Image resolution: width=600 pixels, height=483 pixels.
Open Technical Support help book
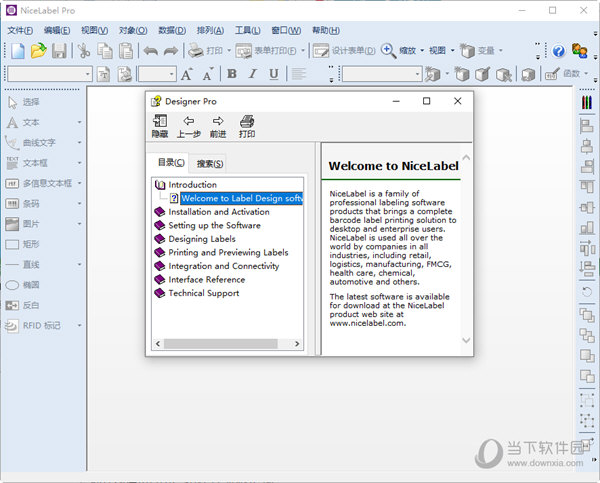coord(197,293)
